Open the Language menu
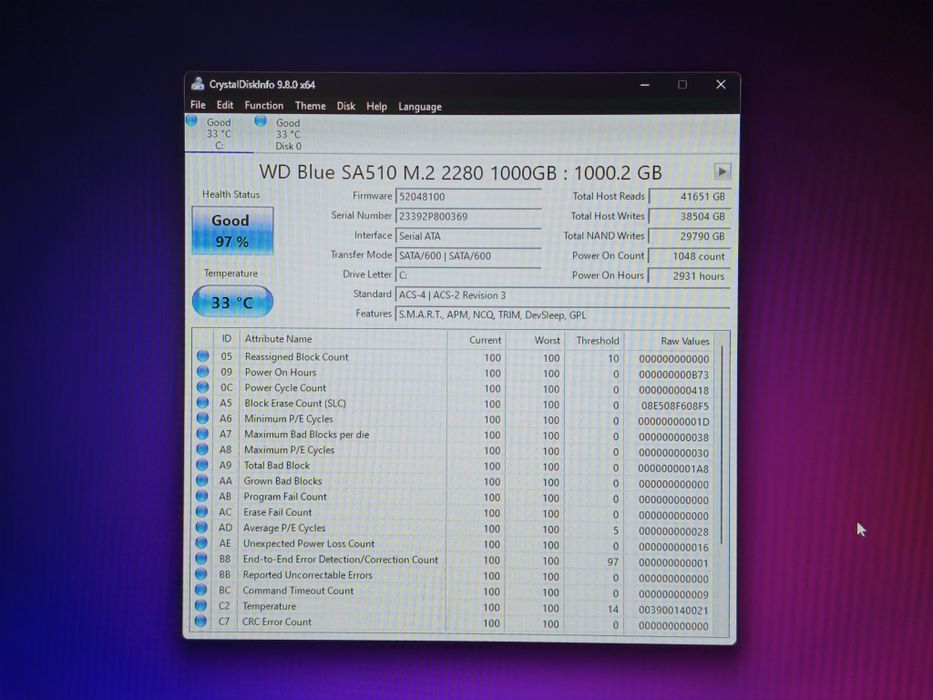 420,107
